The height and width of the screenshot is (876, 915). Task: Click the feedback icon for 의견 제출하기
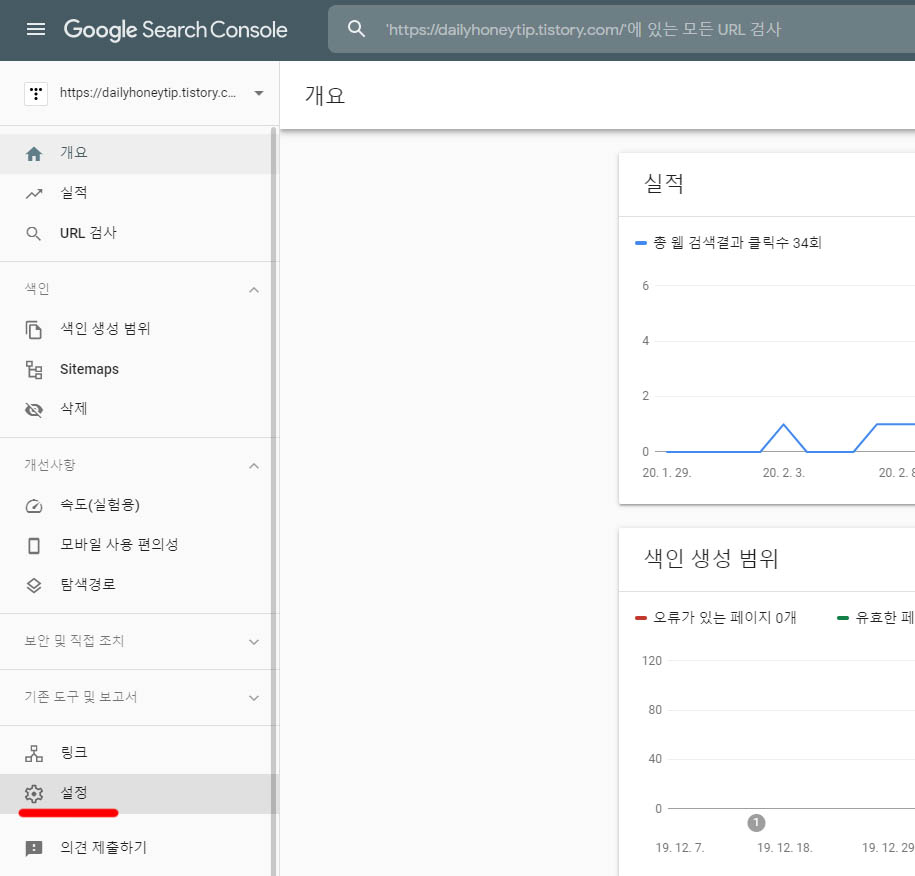34,848
